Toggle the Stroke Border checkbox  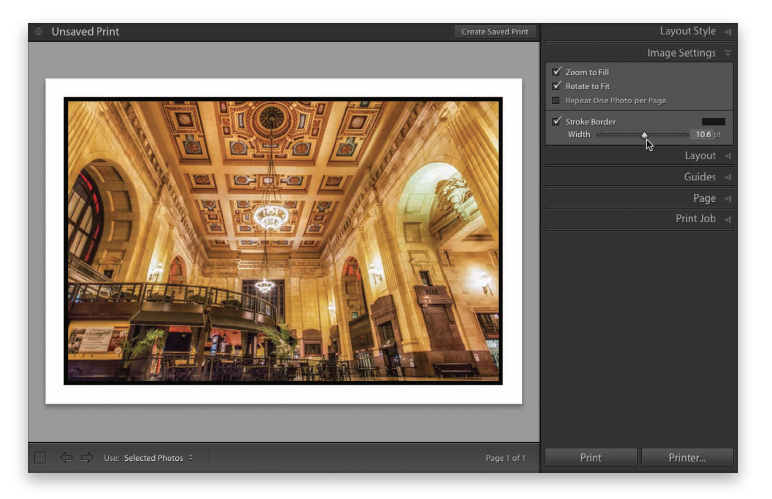click(x=557, y=121)
